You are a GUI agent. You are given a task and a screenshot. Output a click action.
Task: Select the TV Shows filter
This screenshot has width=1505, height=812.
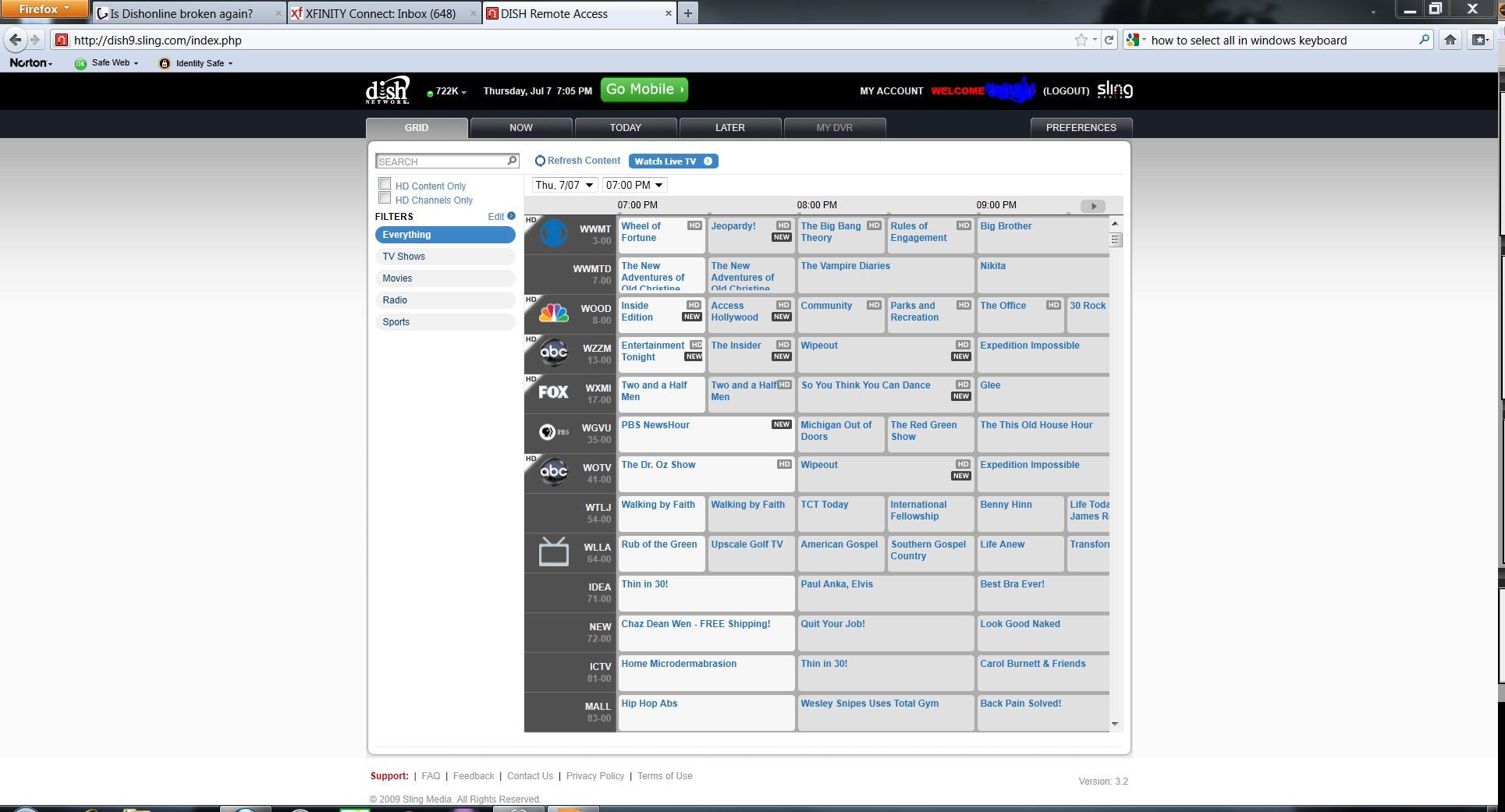click(x=445, y=257)
